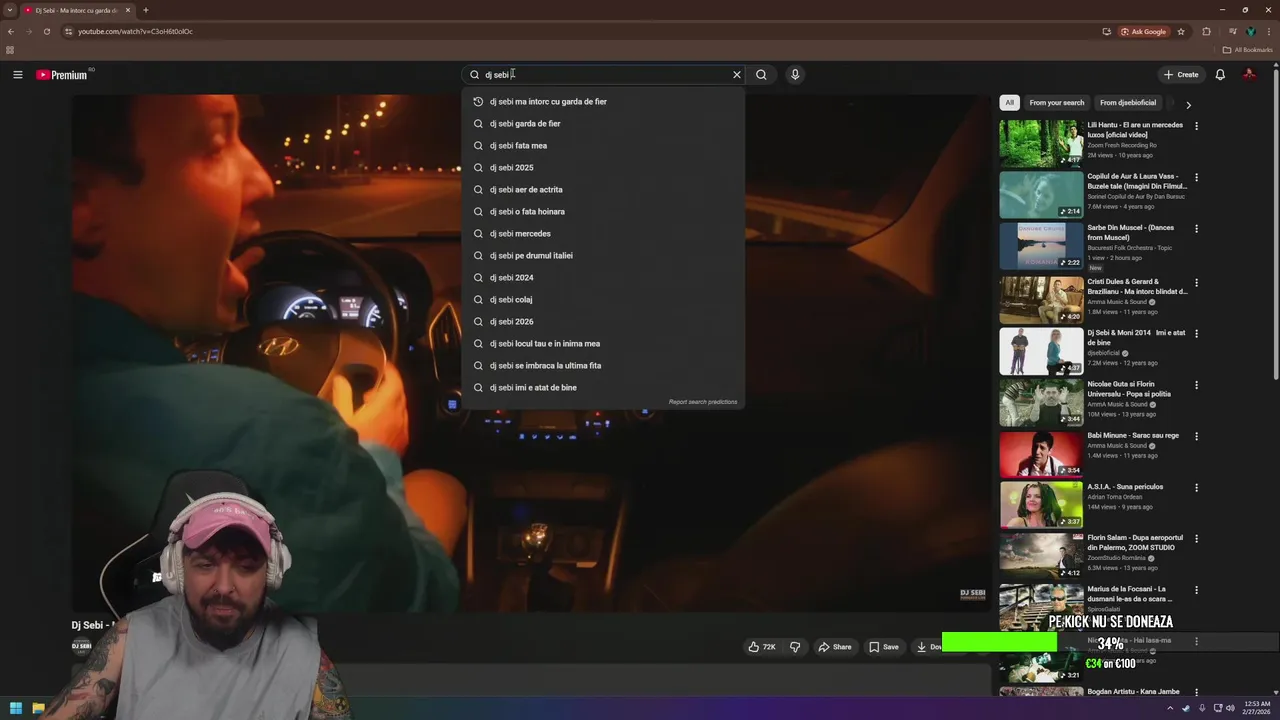
Task: Open 'Dj Sebi & Moni 2014 Imi e atat de bine'
Action: (x=1137, y=337)
